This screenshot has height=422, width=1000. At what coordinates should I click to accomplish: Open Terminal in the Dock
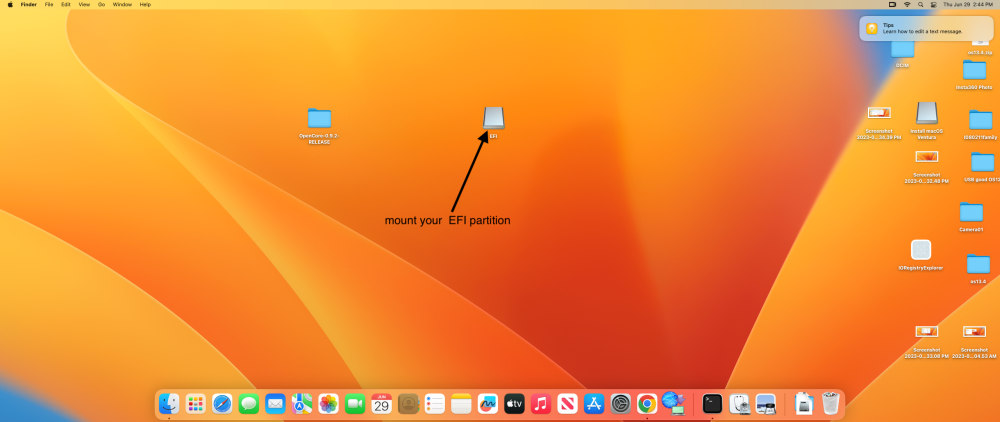pos(712,404)
